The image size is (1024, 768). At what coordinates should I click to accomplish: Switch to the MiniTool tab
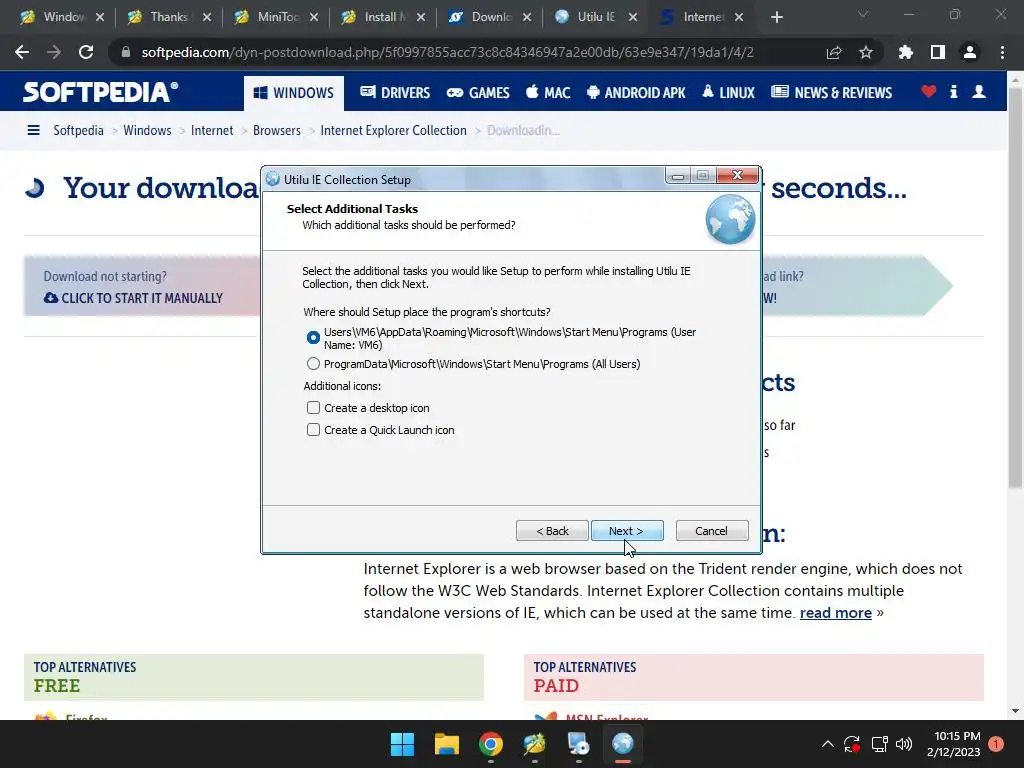tap(277, 17)
